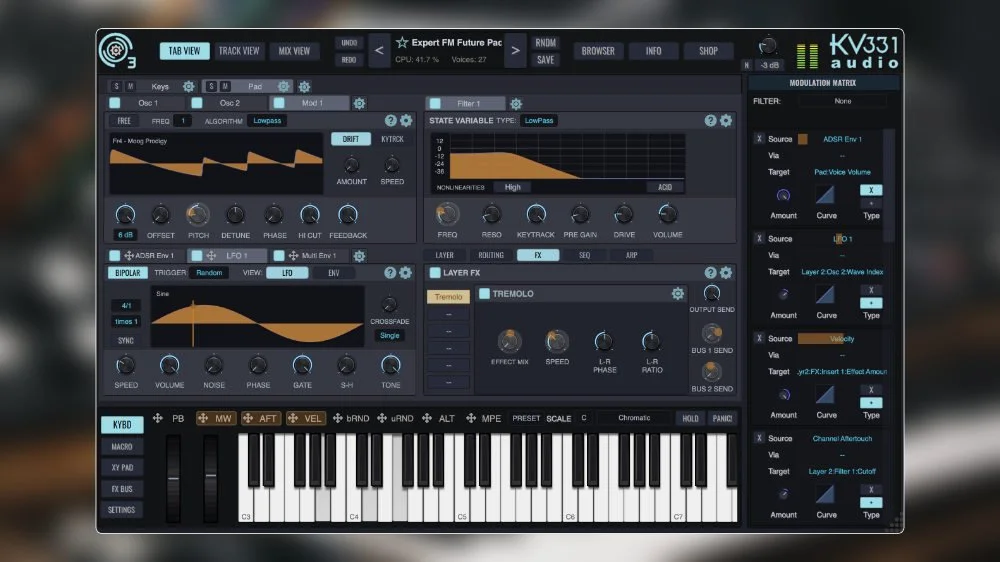
Task: Select the SEQ tab
Action: tap(584, 255)
